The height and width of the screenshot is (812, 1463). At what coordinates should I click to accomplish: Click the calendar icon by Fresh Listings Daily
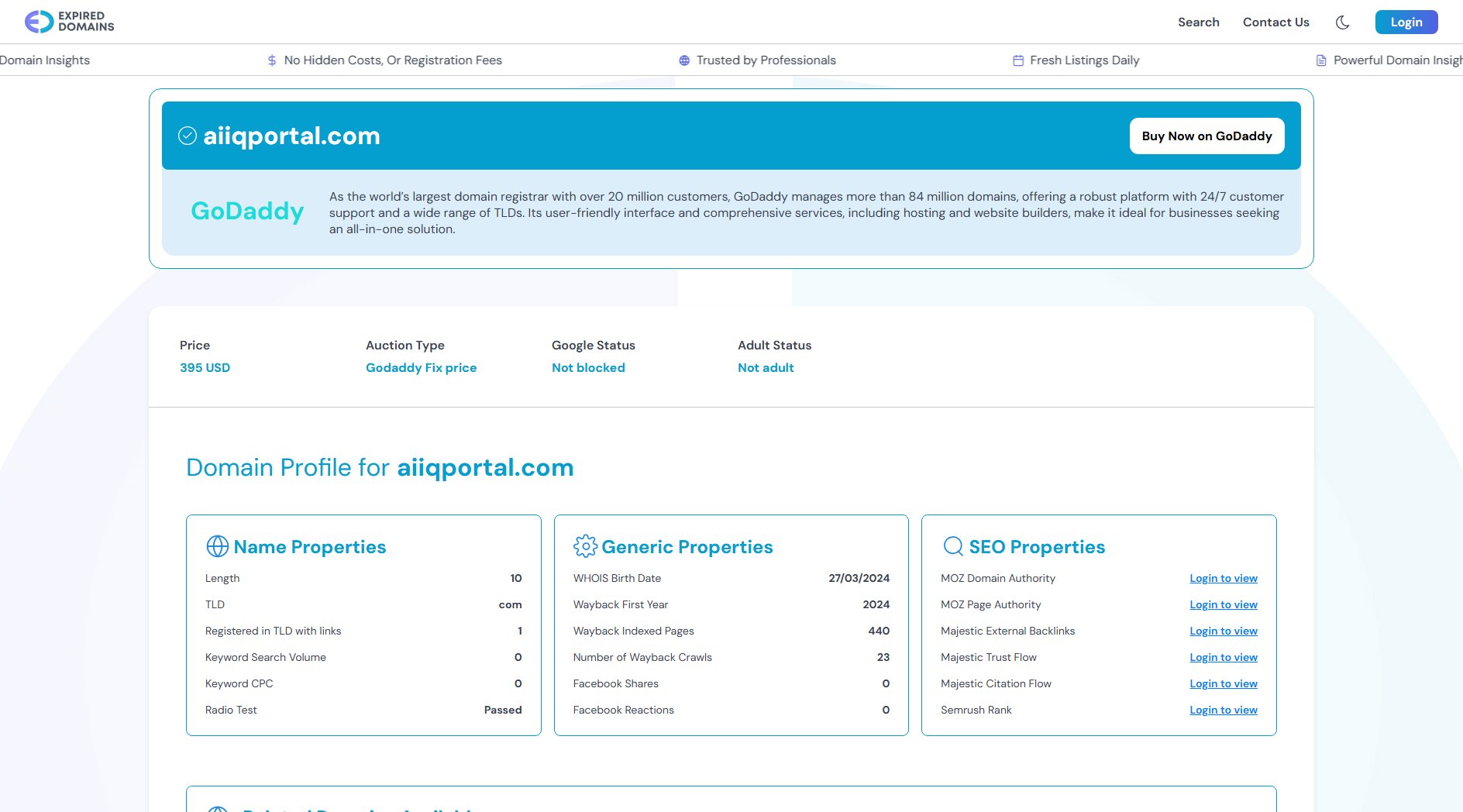pos(1018,60)
